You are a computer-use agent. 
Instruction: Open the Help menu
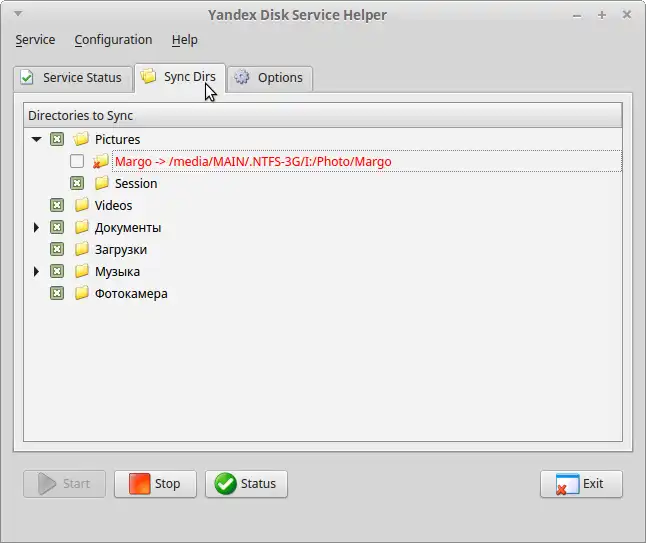click(x=185, y=40)
